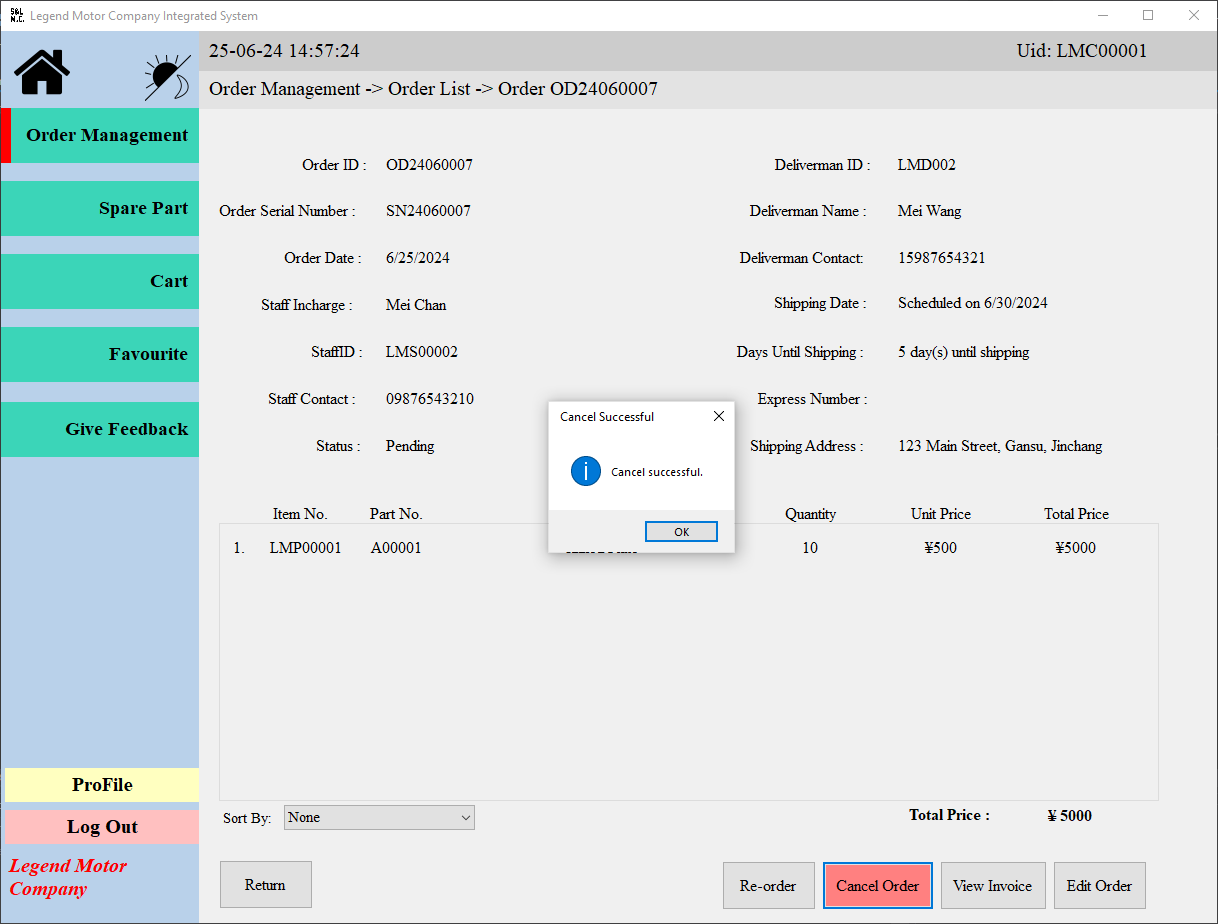Viewport: 1218px width, 924px height.
Task: Toggle the day/night theme icon
Action: [x=166, y=77]
